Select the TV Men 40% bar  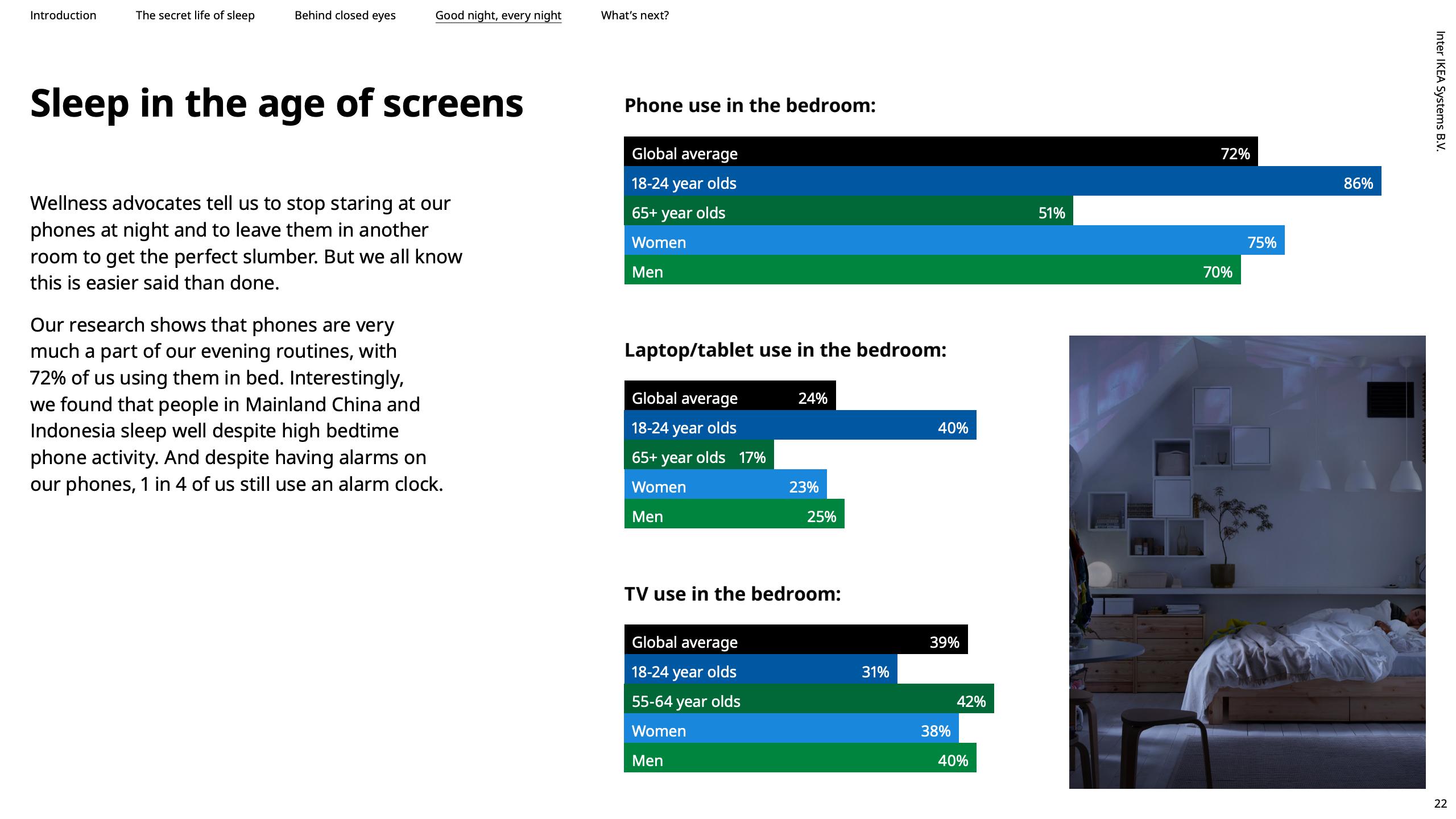pyautogui.click(x=800, y=758)
